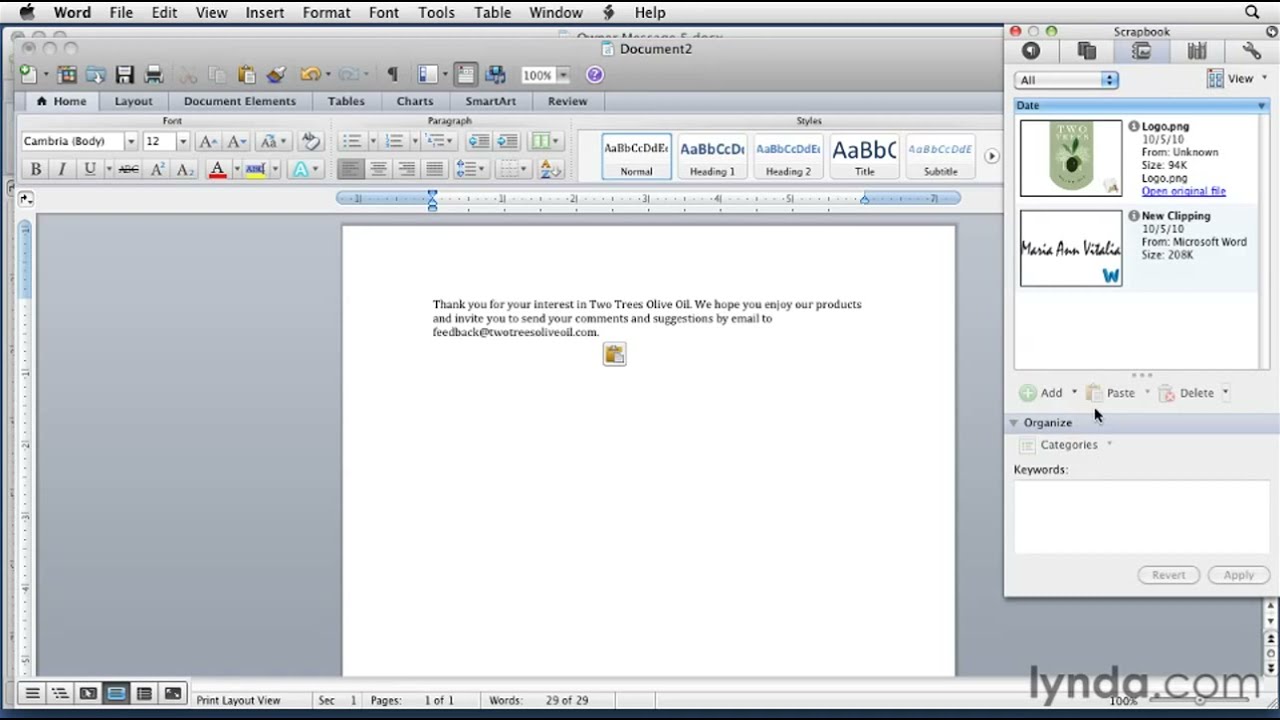This screenshot has height=720, width=1280.
Task: Click Open original file link
Action: click(x=1183, y=191)
